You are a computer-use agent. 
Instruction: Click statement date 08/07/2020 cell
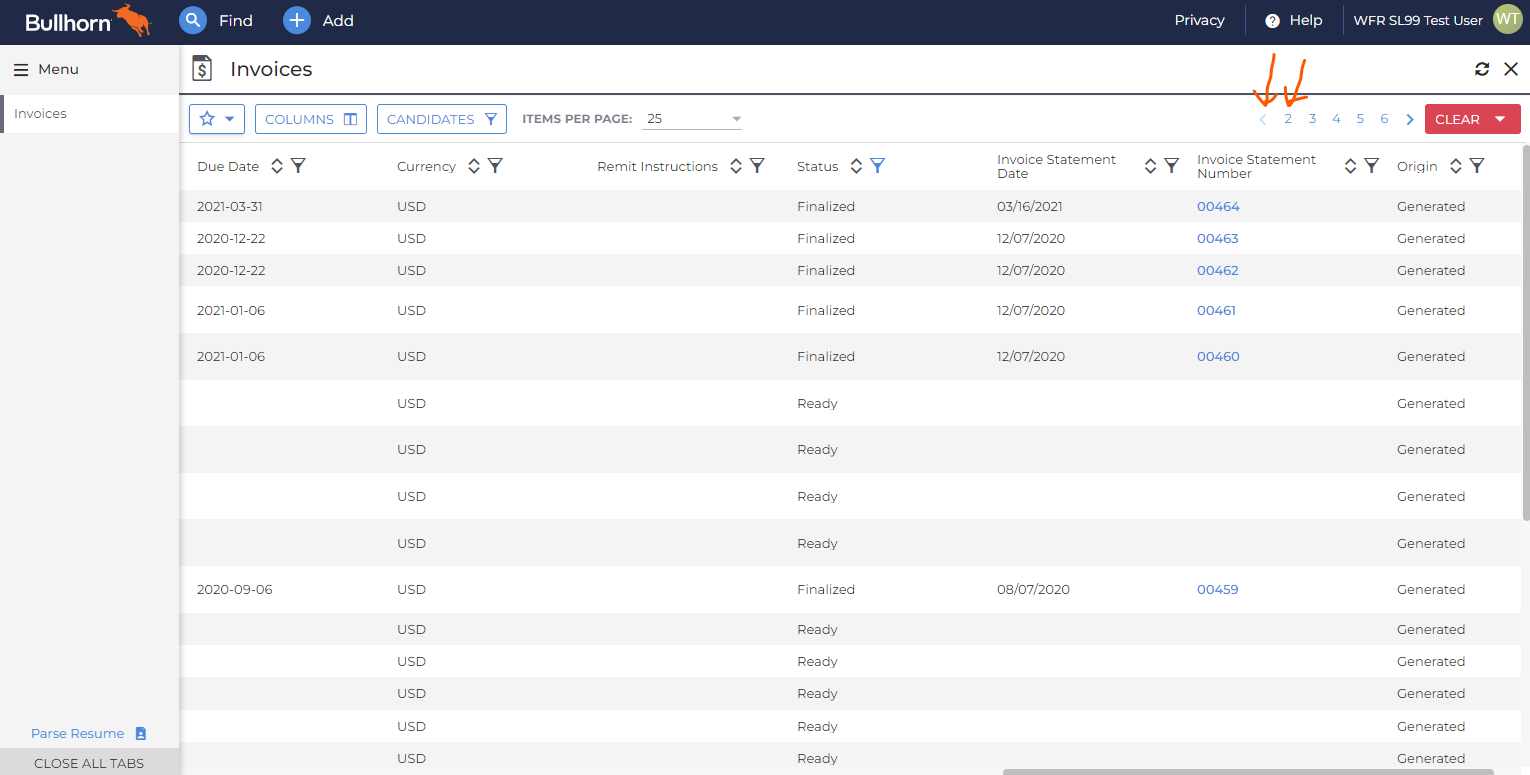[x=1033, y=590]
